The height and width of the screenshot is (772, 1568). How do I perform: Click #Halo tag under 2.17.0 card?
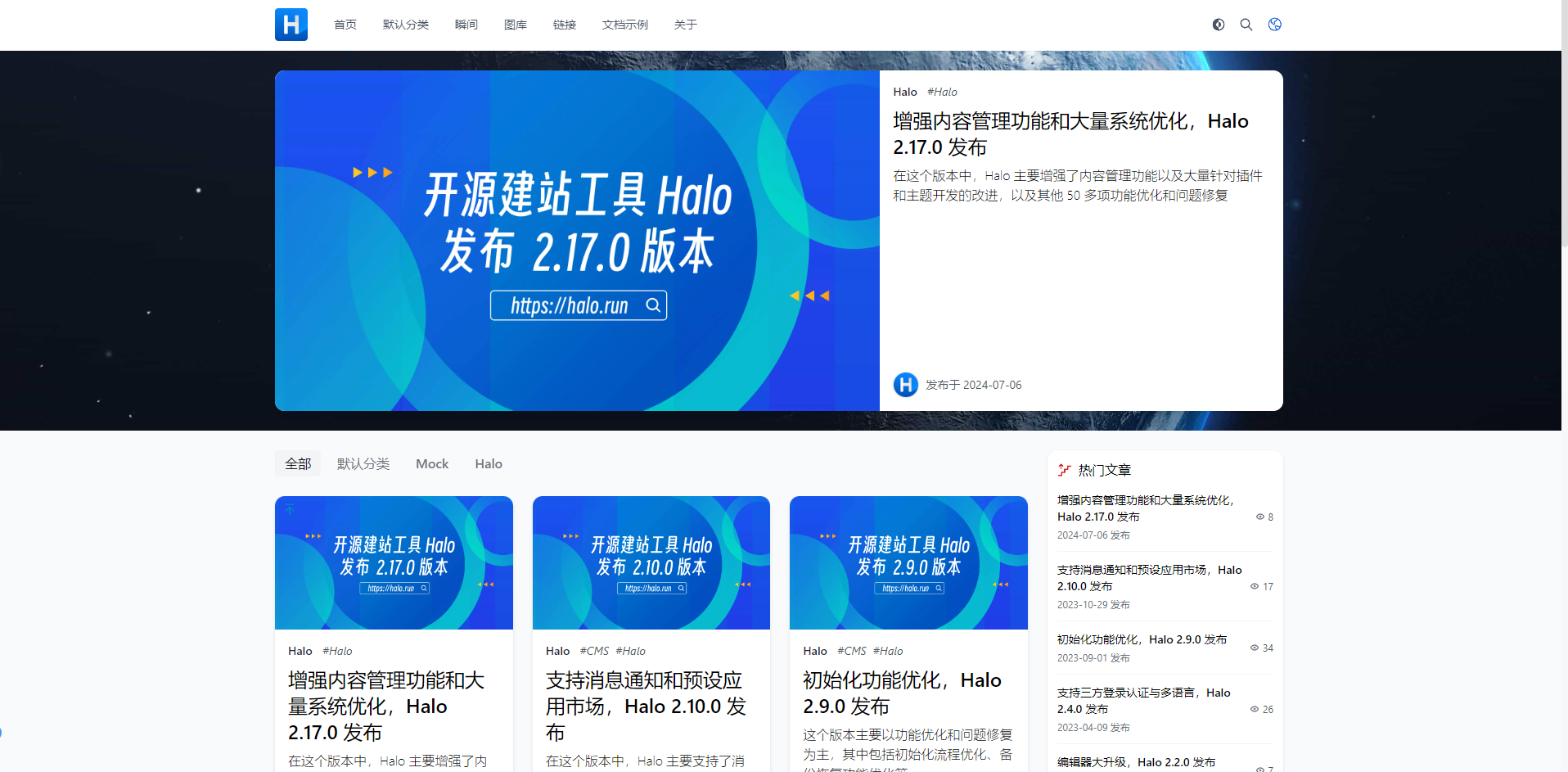click(x=337, y=651)
